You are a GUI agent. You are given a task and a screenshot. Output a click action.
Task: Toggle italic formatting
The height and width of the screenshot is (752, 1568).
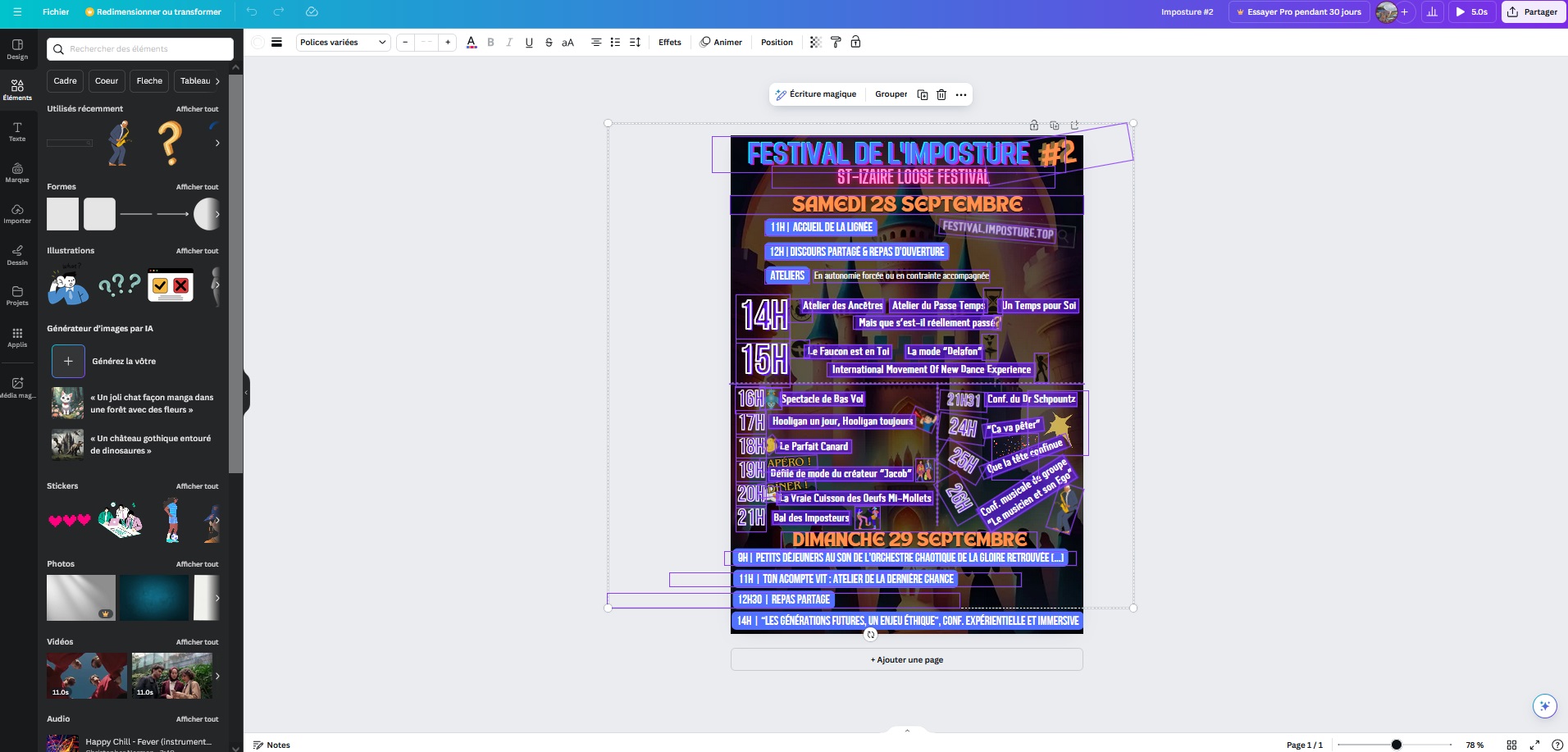click(509, 43)
